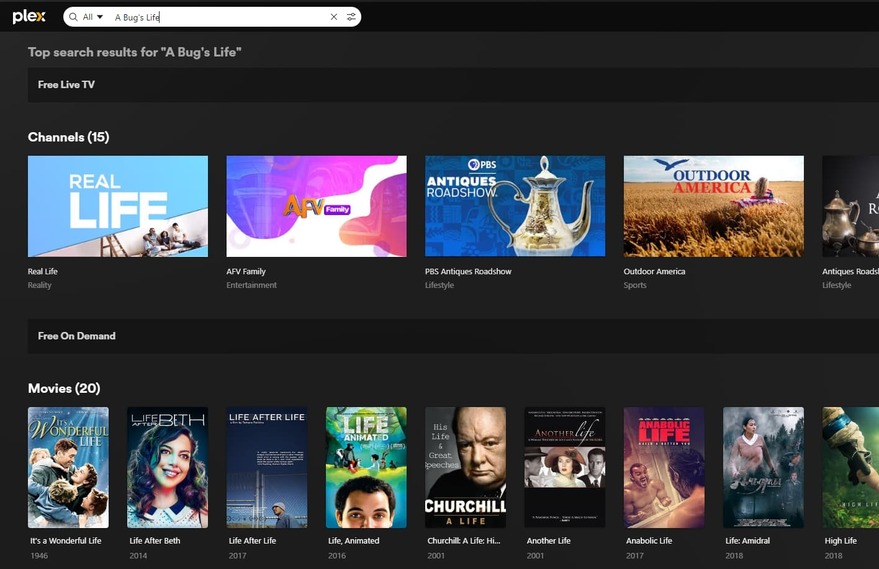This screenshot has height=569, width=879.
Task: Open the It's a Wonderful Life poster
Action: (x=68, y=467)
